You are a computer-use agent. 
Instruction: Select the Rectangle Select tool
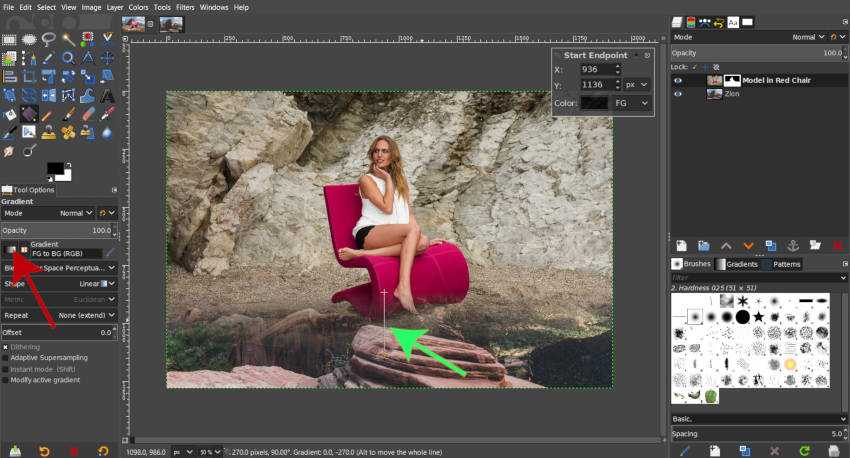[9, 39]
